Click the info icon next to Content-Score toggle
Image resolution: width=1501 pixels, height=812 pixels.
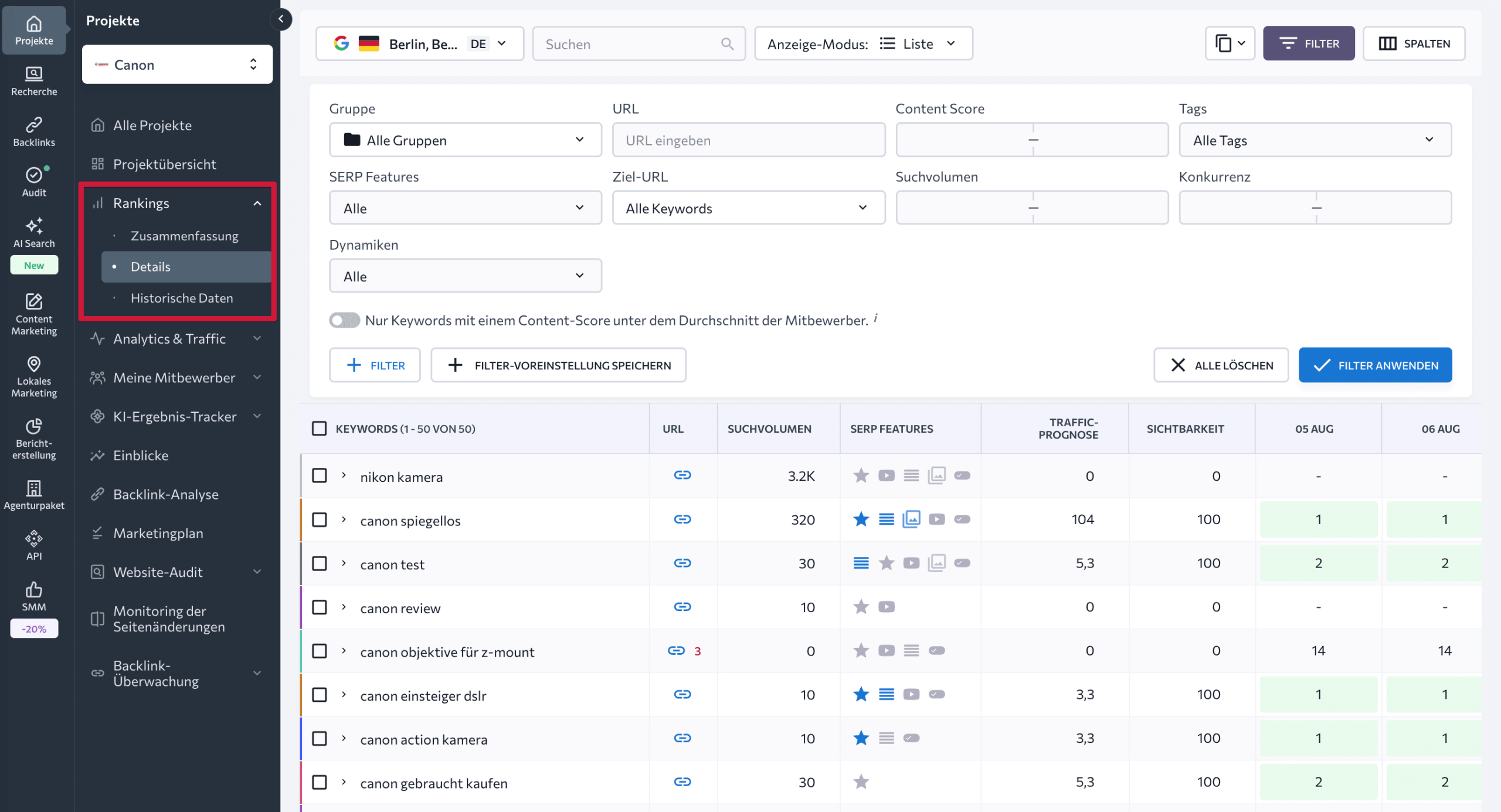[x=875, y=318]
